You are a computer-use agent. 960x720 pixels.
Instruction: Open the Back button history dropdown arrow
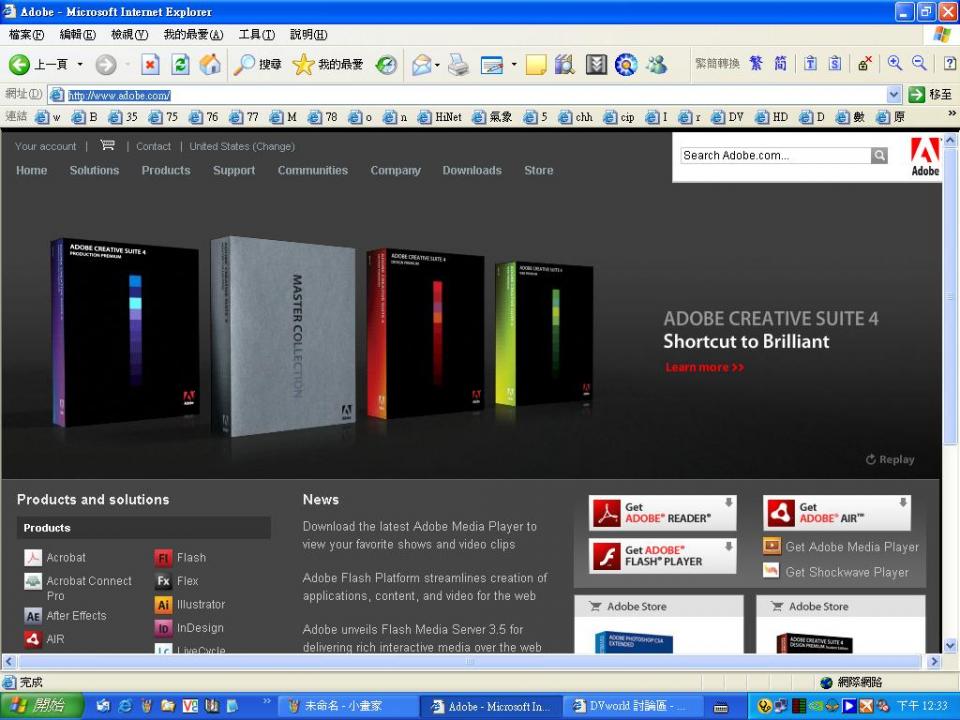click(78, 65)
